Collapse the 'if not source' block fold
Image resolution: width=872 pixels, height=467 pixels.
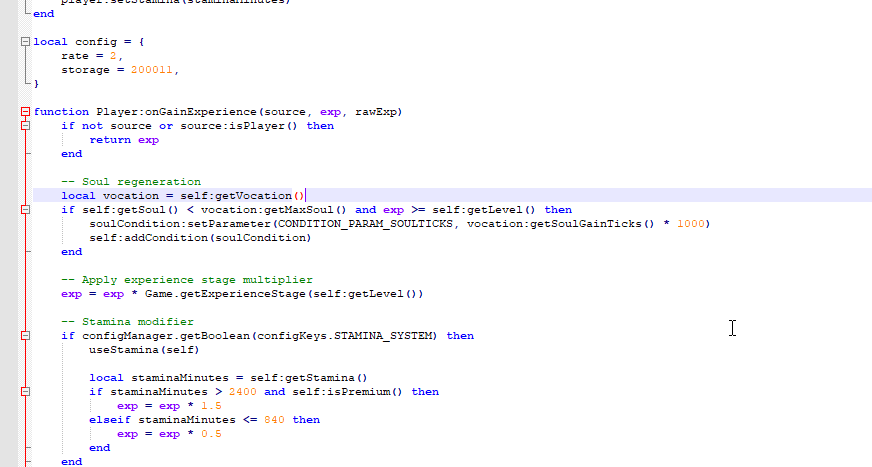(25, 126)
